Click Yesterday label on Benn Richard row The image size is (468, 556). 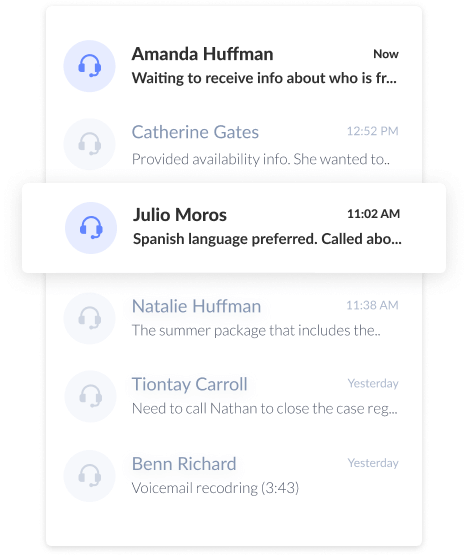click(373, 463)
